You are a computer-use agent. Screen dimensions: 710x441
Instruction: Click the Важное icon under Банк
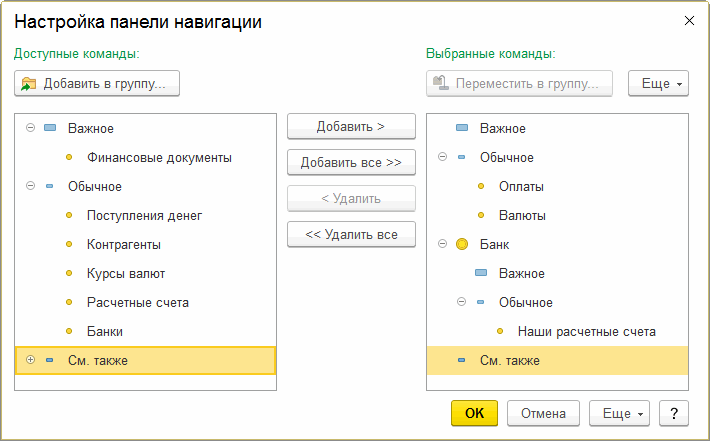pos(480,273)
